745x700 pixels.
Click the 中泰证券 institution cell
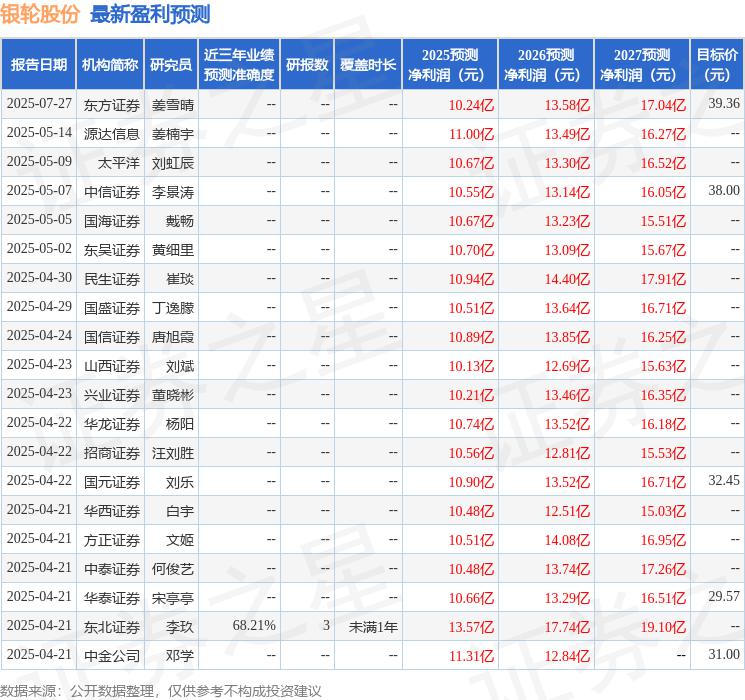(112, 569)
